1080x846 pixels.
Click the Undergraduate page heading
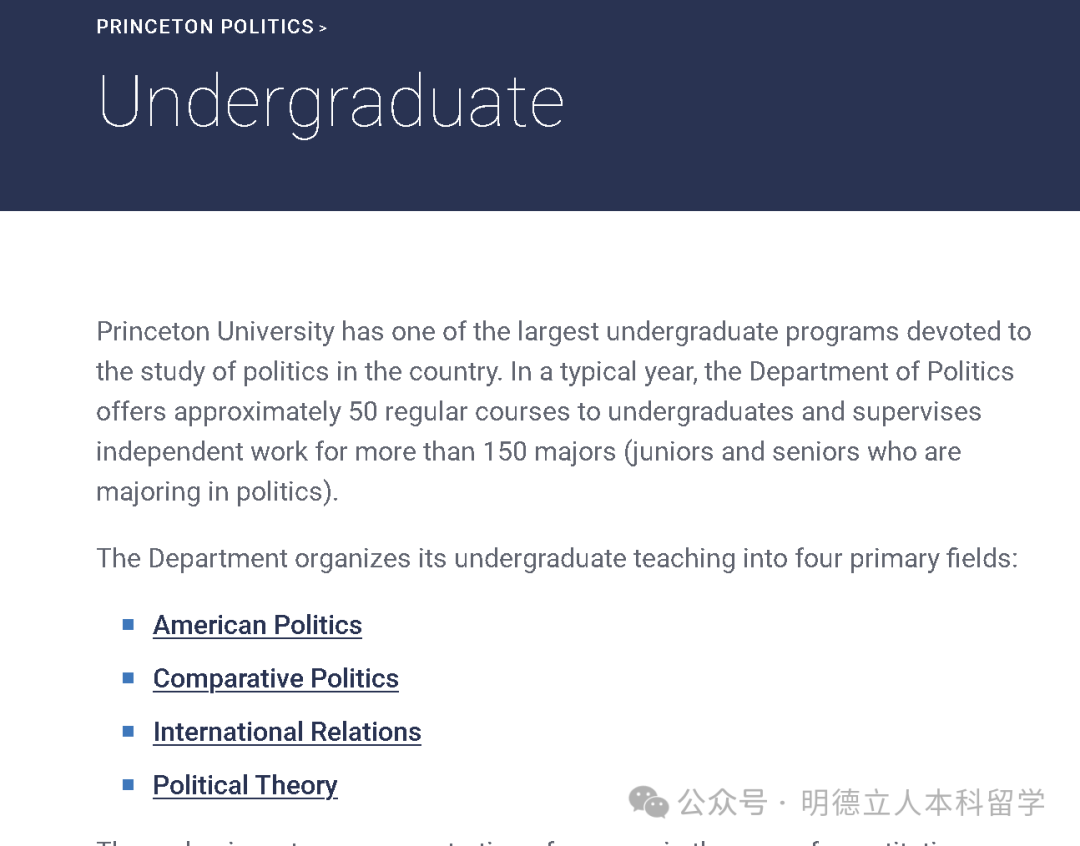coord(331,101)
